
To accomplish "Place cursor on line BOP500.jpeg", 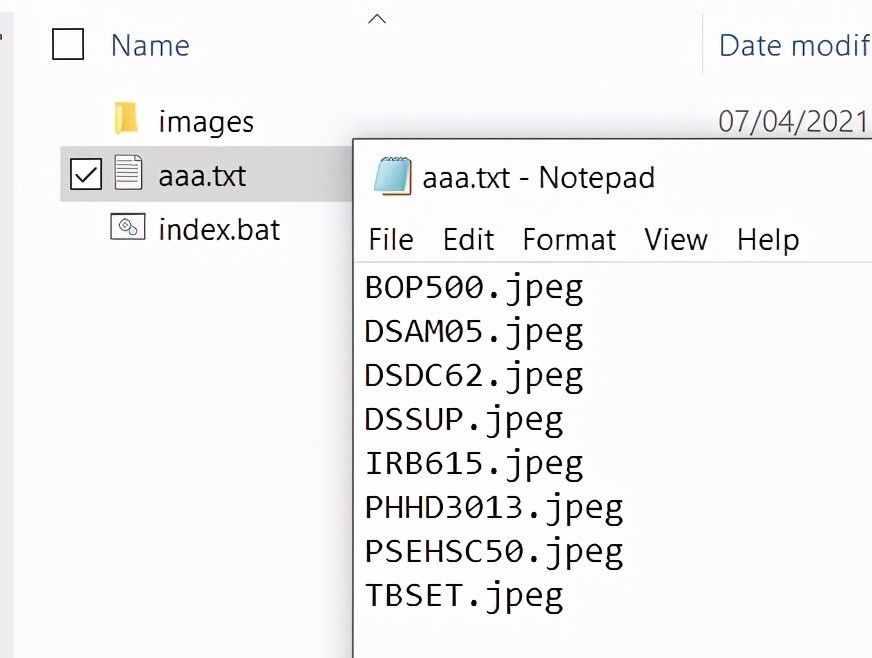I will [x=474, y=289].
